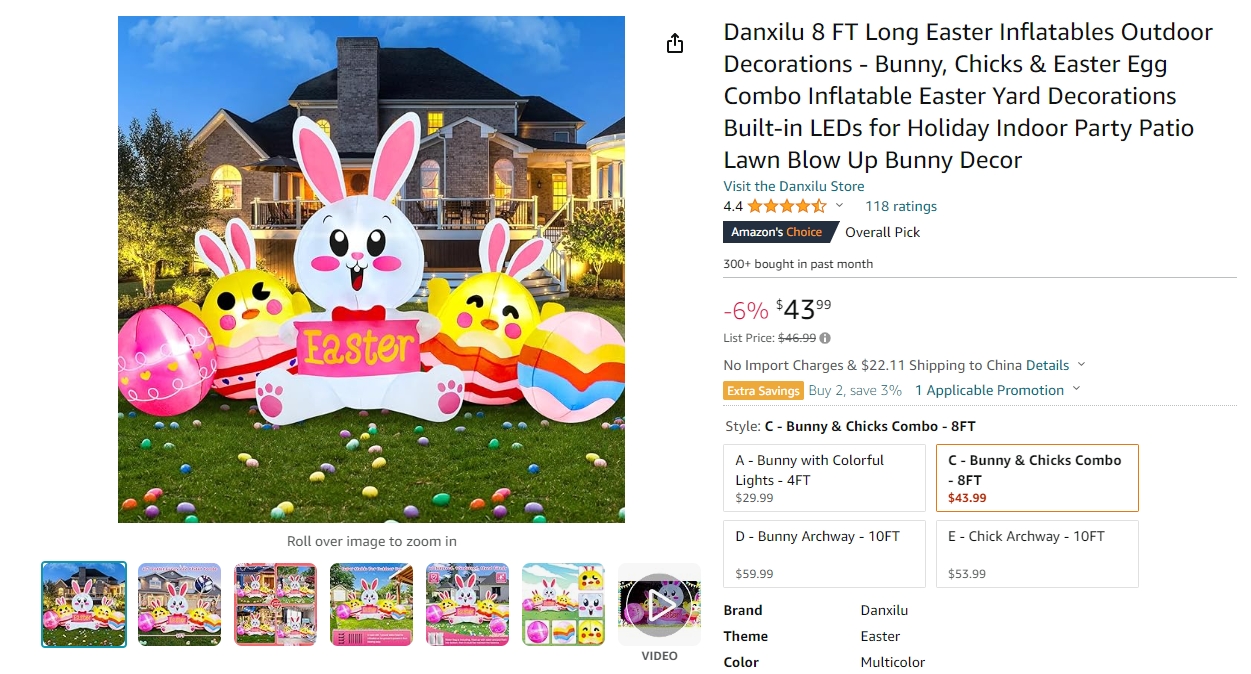This screenshot has height=674, width=1251.
Task: Open the ratings popover chevron beside the stars
Action: pyautogui.click(x=839, y=206)
